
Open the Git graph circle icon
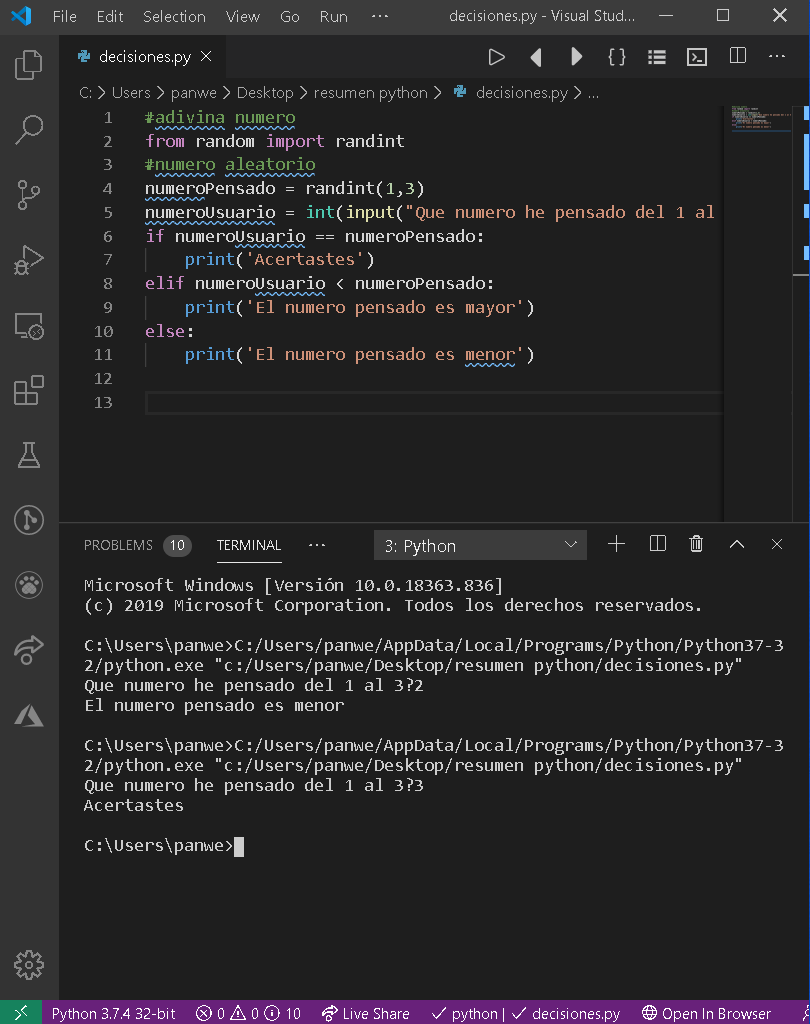29,520
